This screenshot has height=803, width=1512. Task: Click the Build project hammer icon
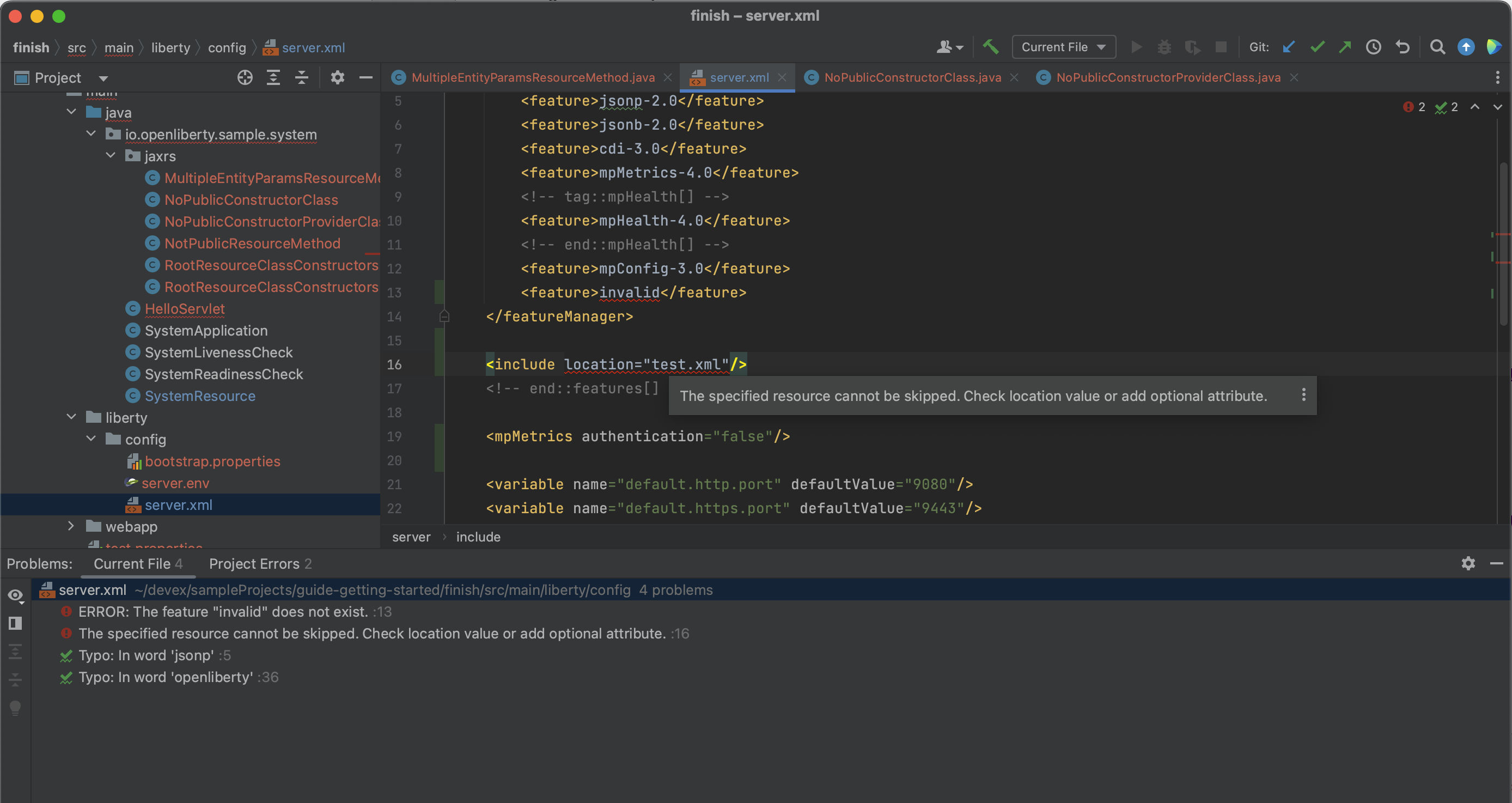click(990, 47)
